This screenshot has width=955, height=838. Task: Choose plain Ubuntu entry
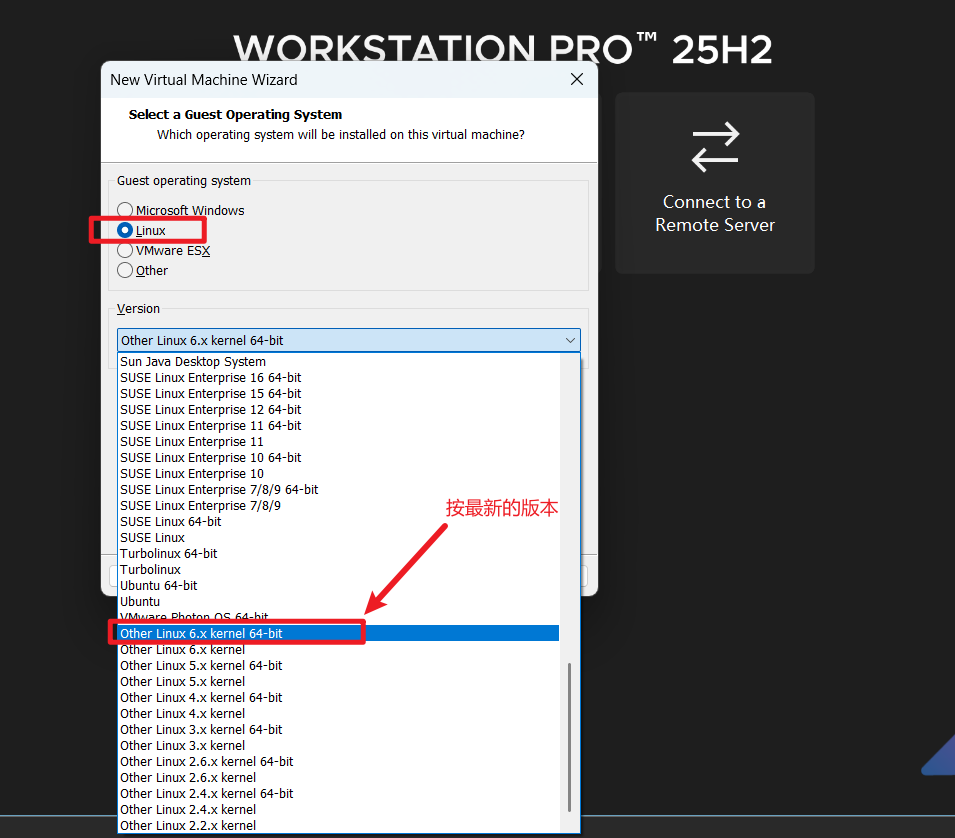coord(339,602)
